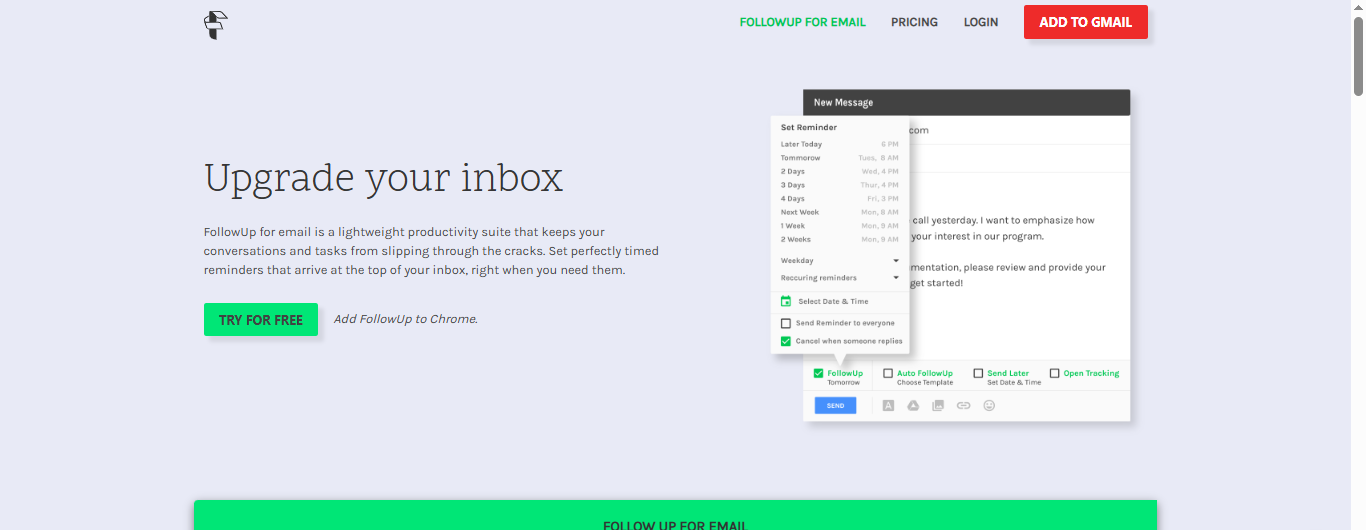Click the emoji smiley icon
The image size is (1366, 530).
pos(990,406)
